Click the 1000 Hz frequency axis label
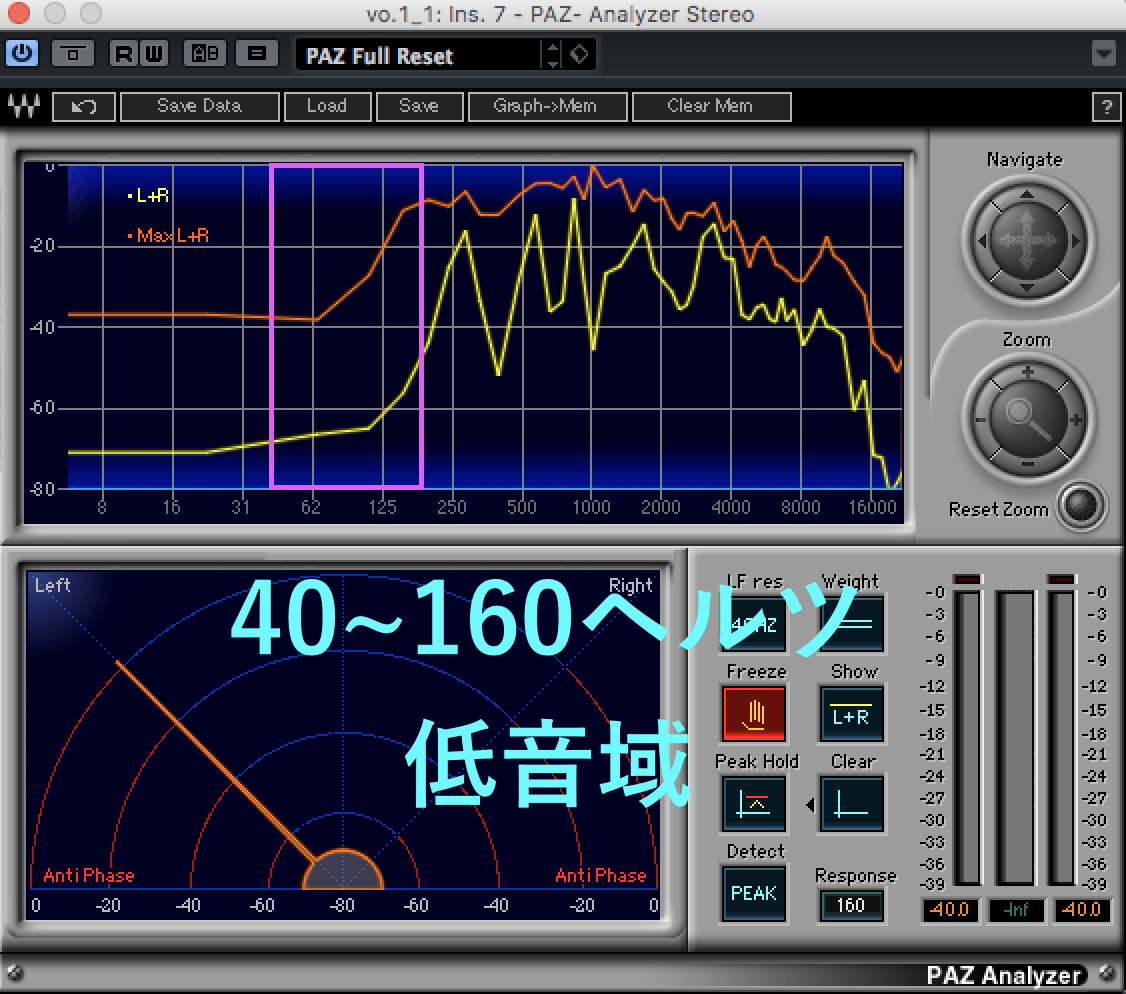 591,508
